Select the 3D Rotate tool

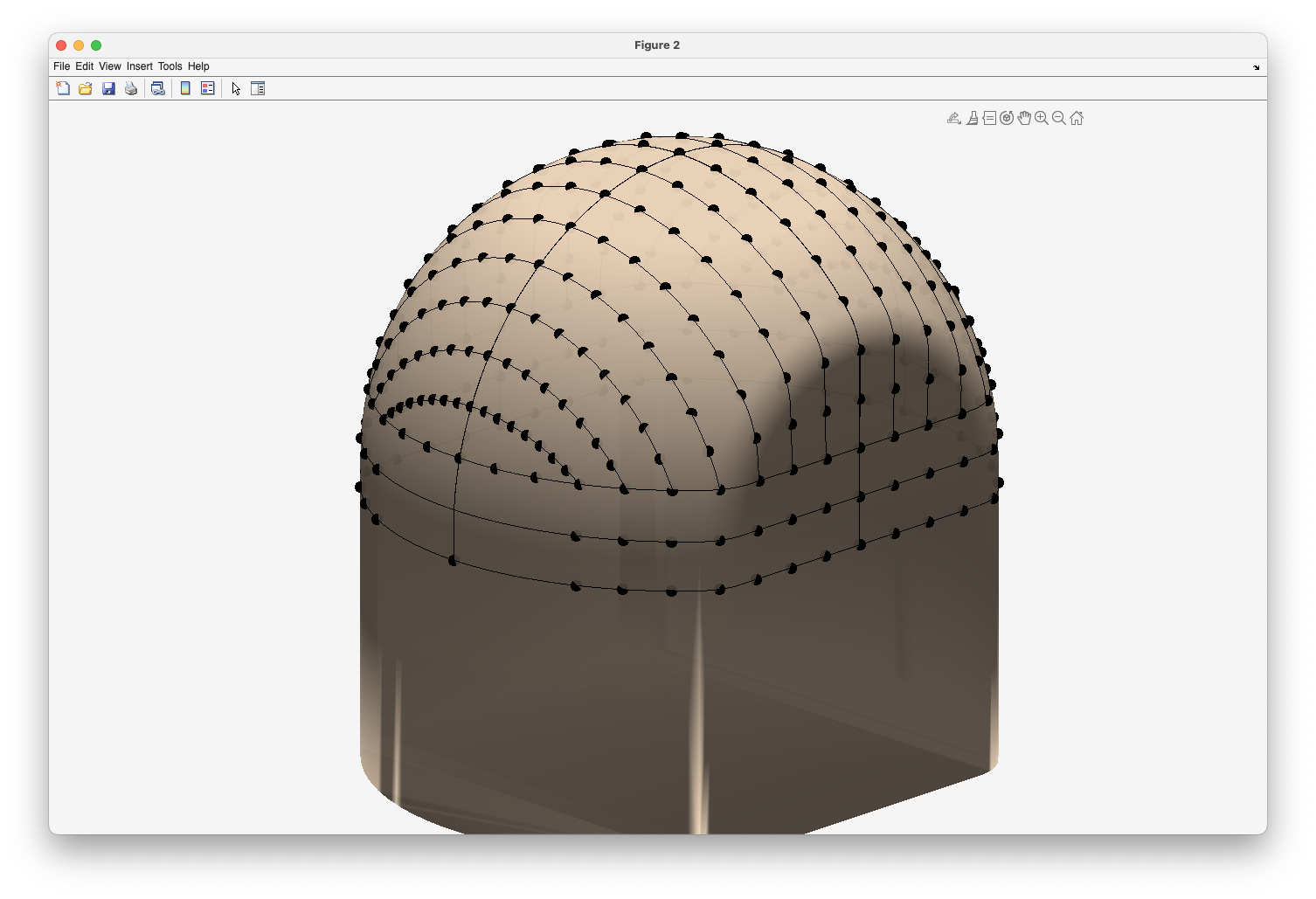1007,118
